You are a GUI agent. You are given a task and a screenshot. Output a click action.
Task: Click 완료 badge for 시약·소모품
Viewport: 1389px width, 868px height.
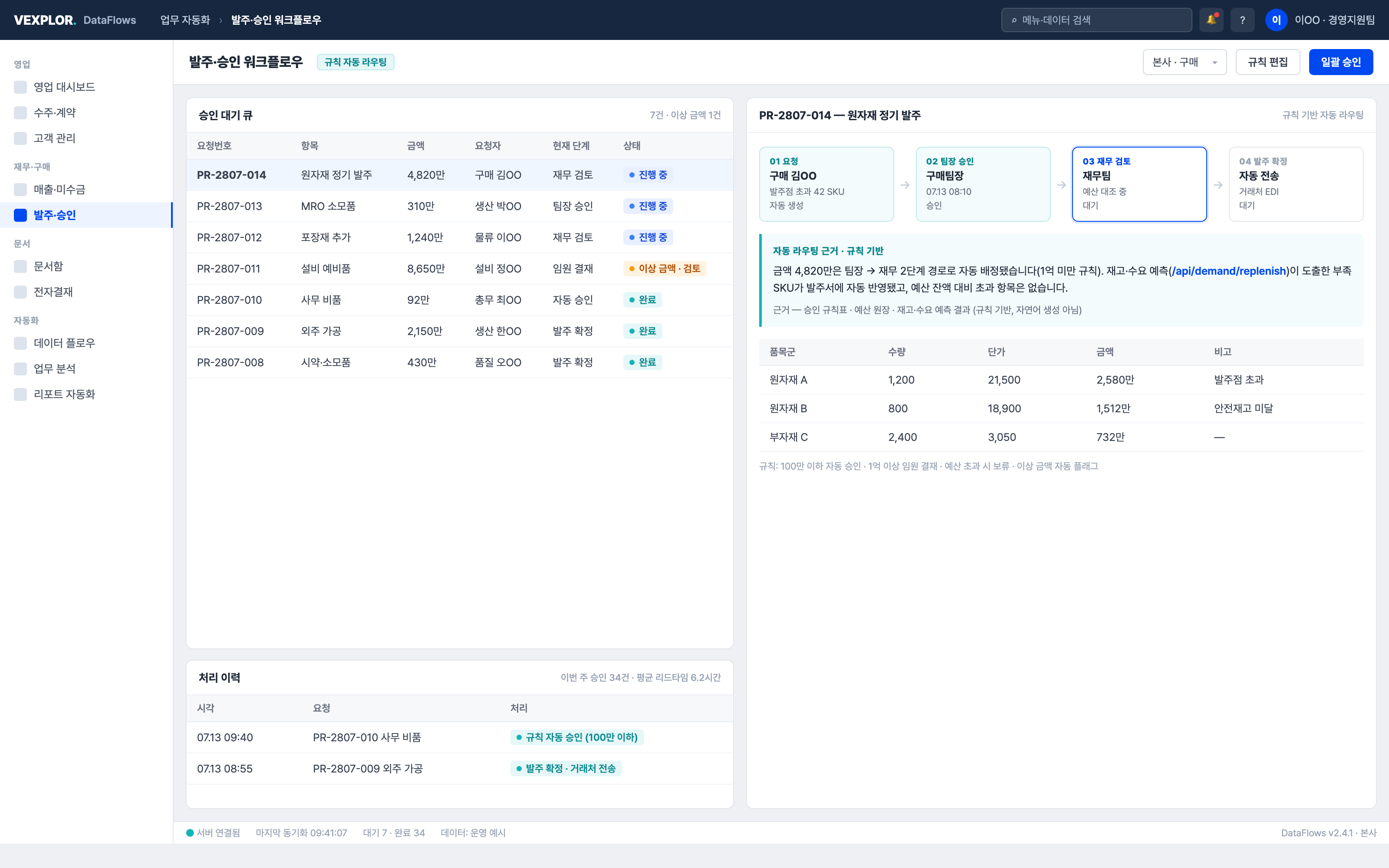click(x=642, y=363)
